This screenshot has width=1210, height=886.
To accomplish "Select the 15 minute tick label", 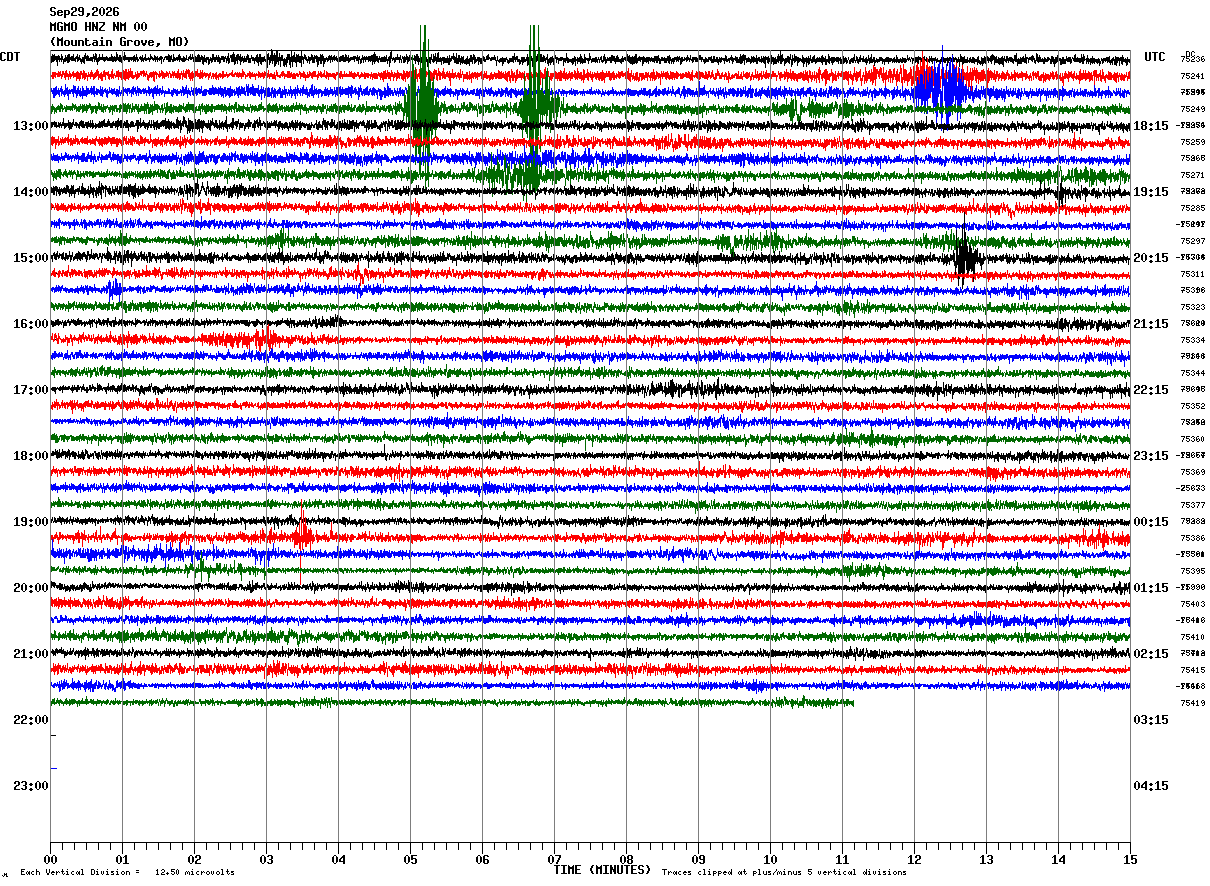I will (1130, 859).
